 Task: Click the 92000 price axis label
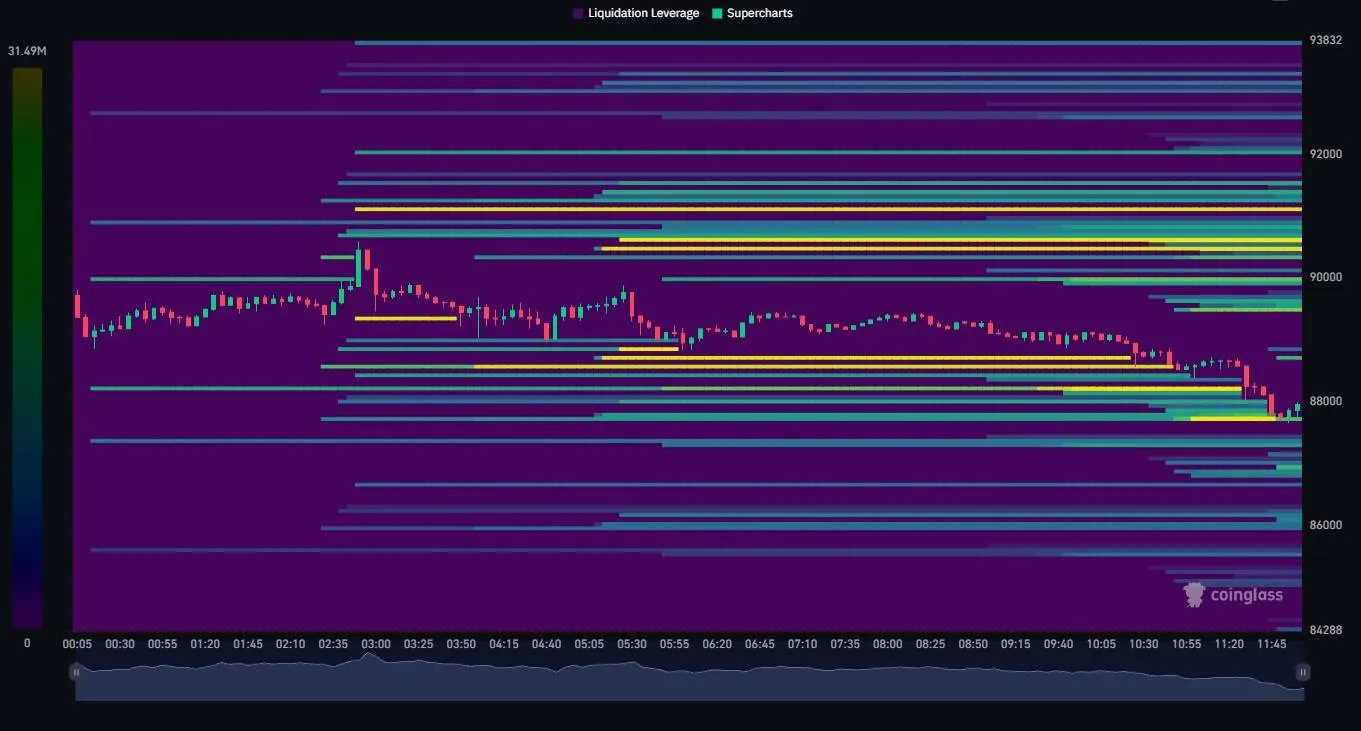coord(1326,154)
